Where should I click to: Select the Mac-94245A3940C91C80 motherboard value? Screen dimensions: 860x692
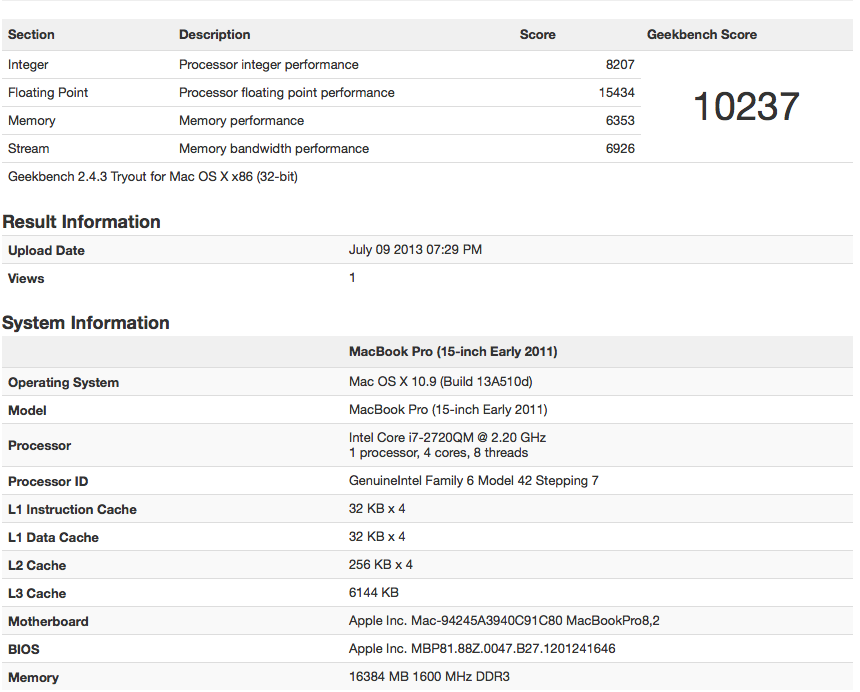(504, 621)
